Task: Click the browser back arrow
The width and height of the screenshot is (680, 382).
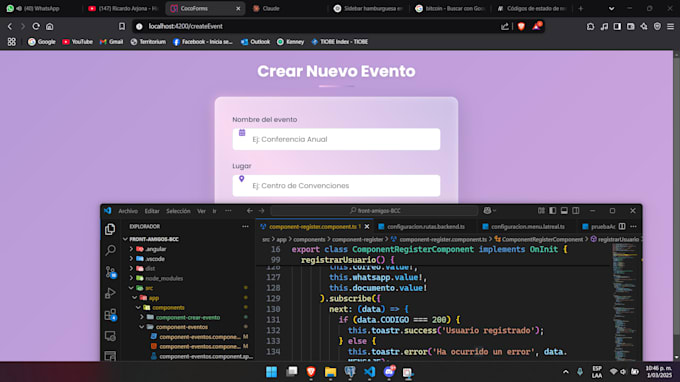Action: click(x=10, y=26)
